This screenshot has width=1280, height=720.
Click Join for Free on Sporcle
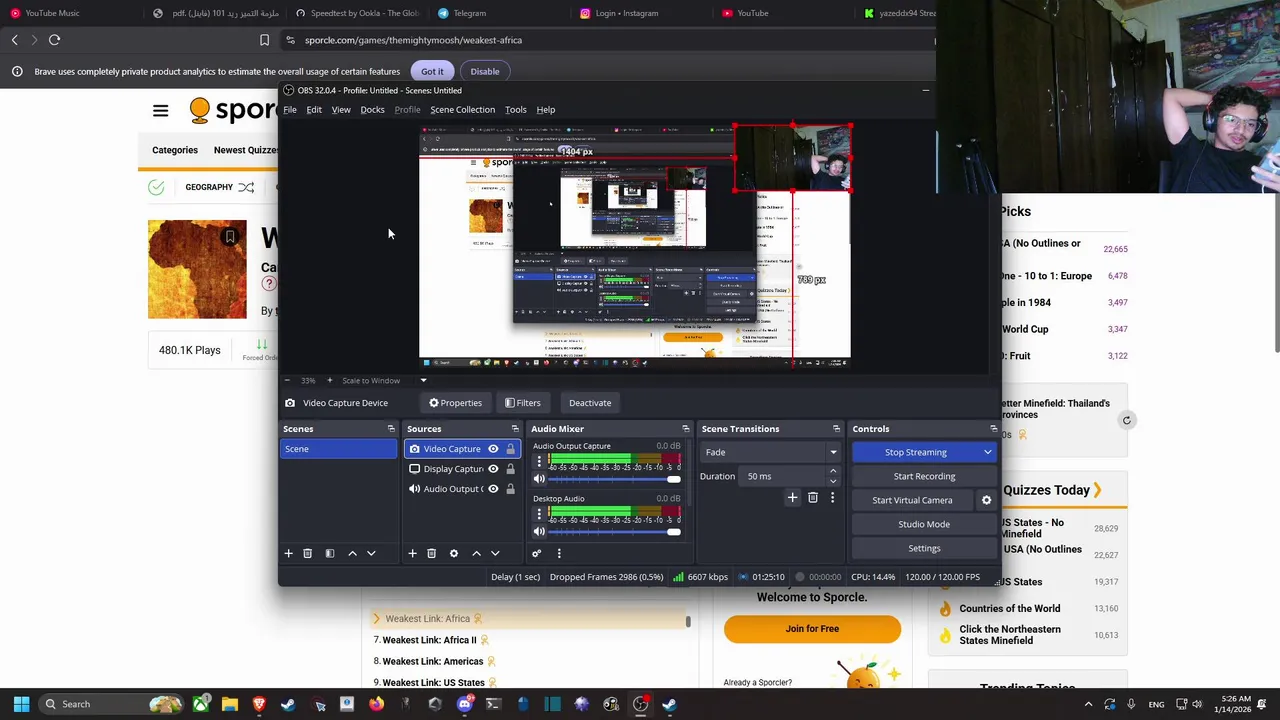pos(812,629)
